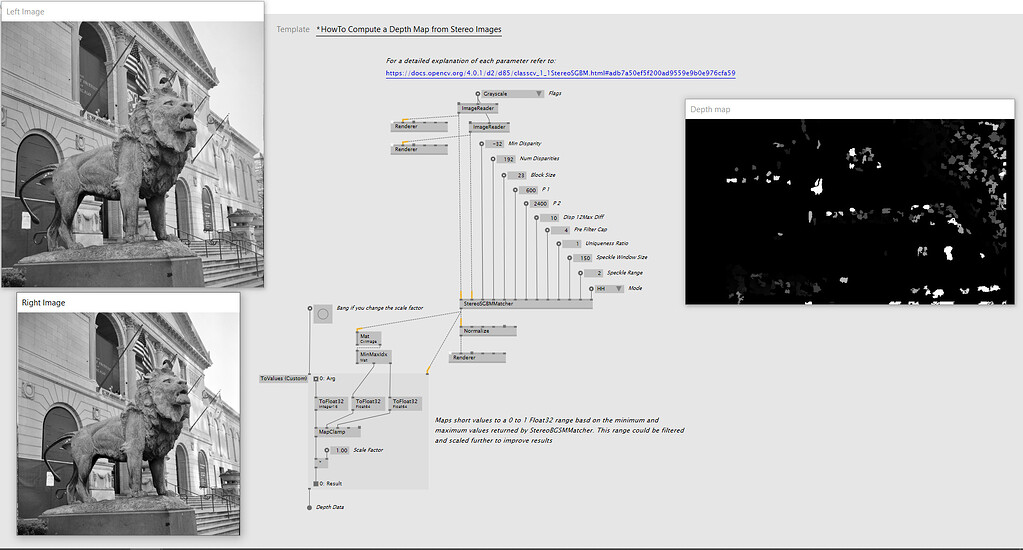
Task: Select the ToFloat32 Integer16 node
Action: pos(331,404)
